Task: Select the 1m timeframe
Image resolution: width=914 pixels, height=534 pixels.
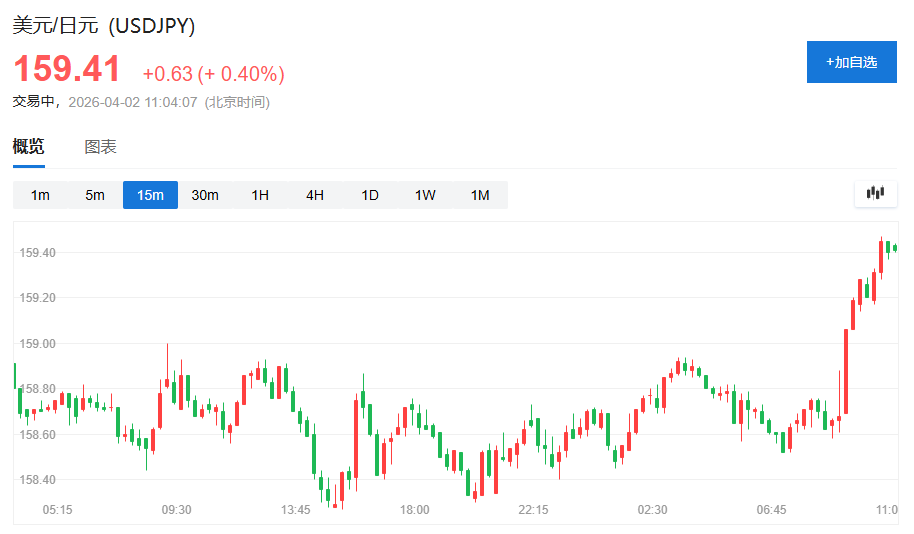Action: pos(40,195)
